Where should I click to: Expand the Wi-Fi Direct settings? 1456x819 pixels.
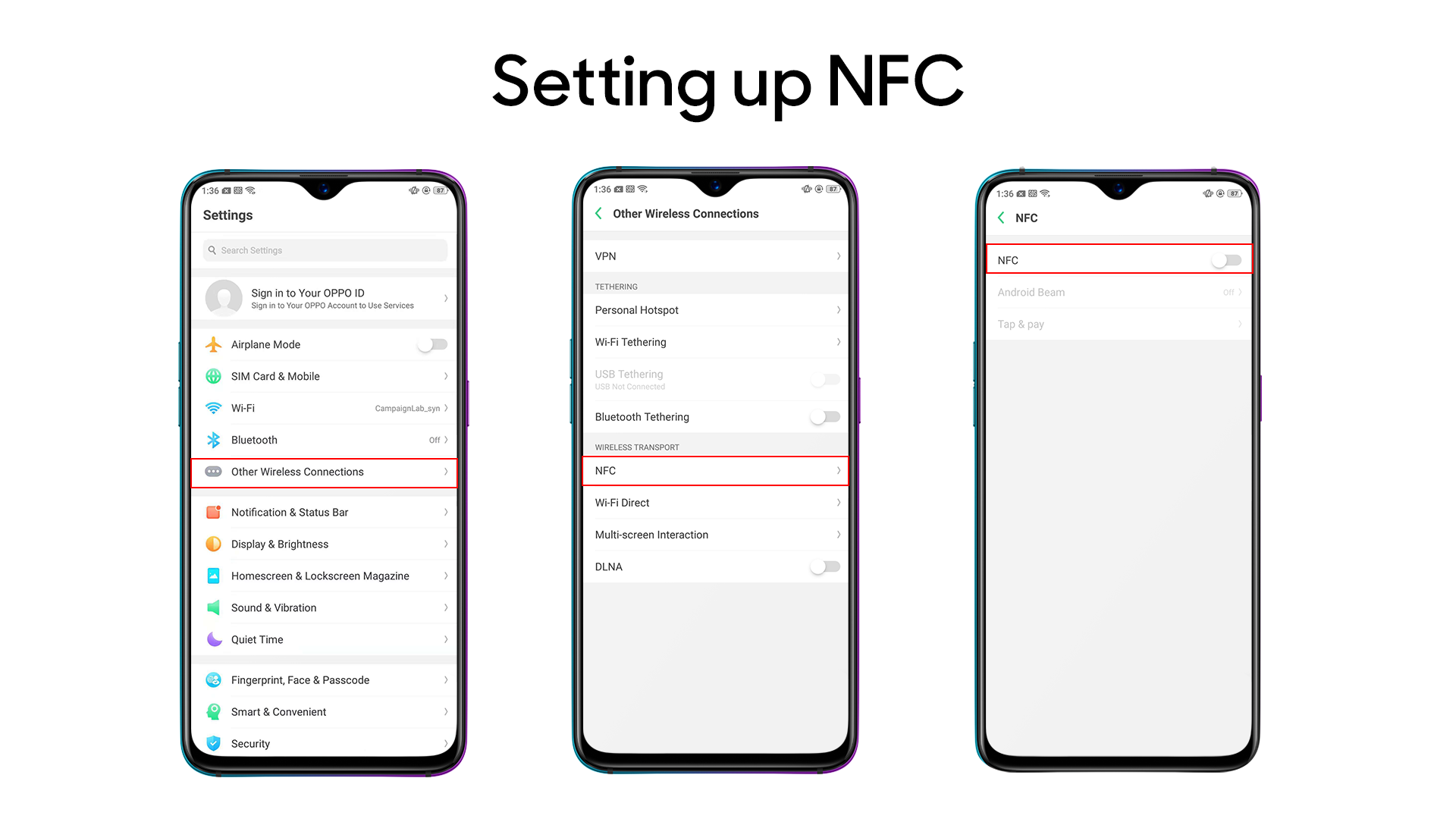tap(716, 502)
